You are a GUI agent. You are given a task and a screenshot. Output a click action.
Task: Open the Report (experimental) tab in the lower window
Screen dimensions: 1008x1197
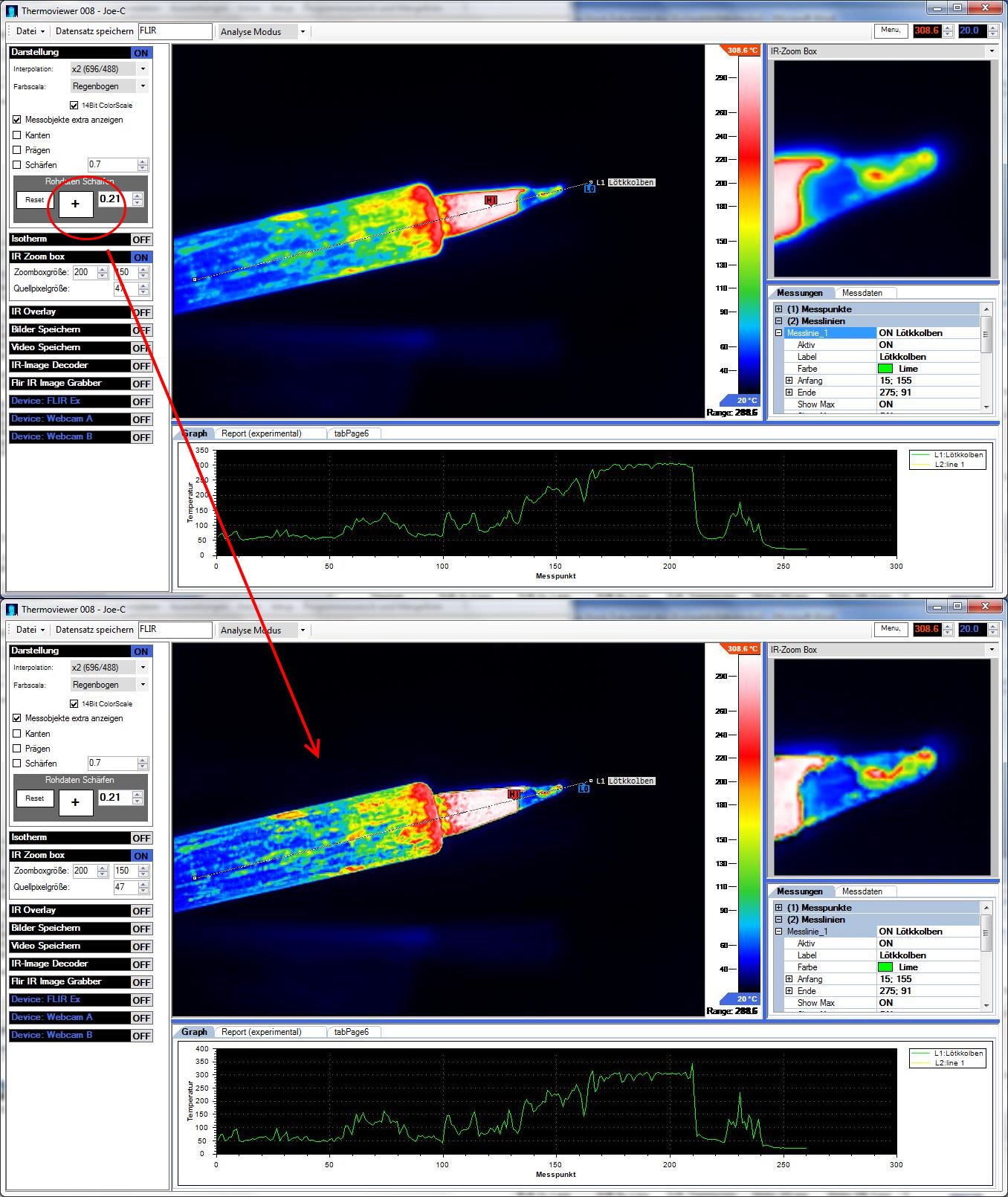pyautogui.click(x=261, y=1032)
